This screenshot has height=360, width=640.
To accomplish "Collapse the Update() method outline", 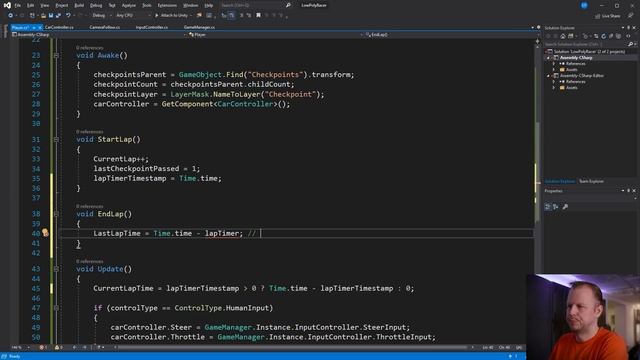I will 56,269.
